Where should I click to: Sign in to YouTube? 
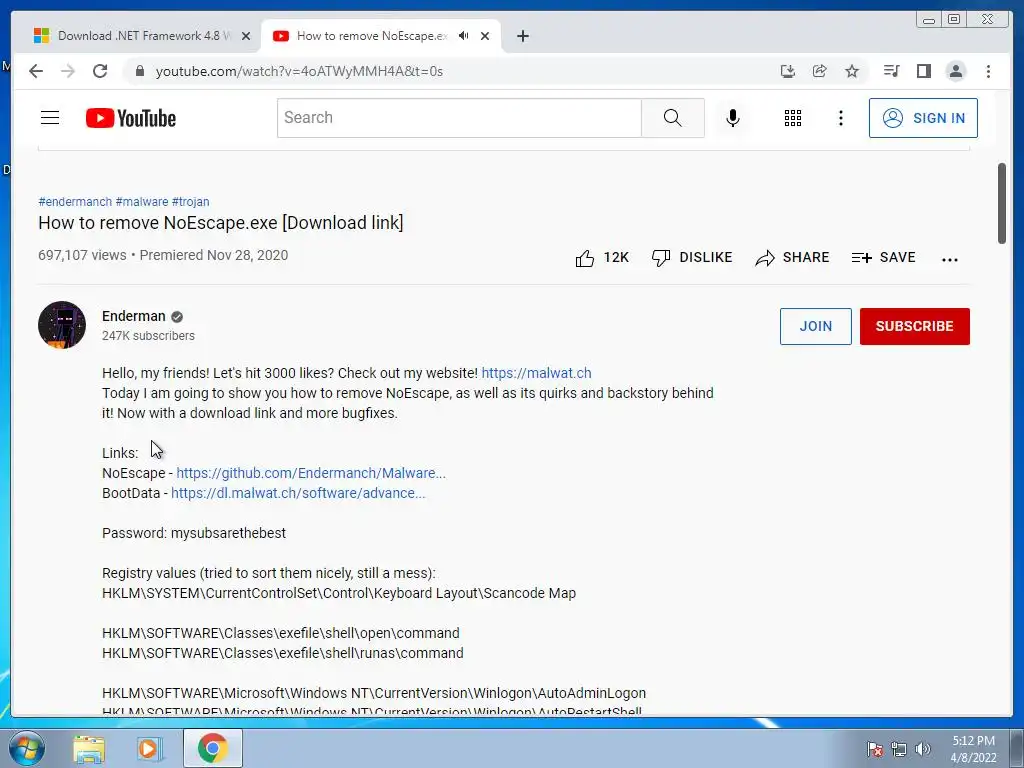point(923,118)
